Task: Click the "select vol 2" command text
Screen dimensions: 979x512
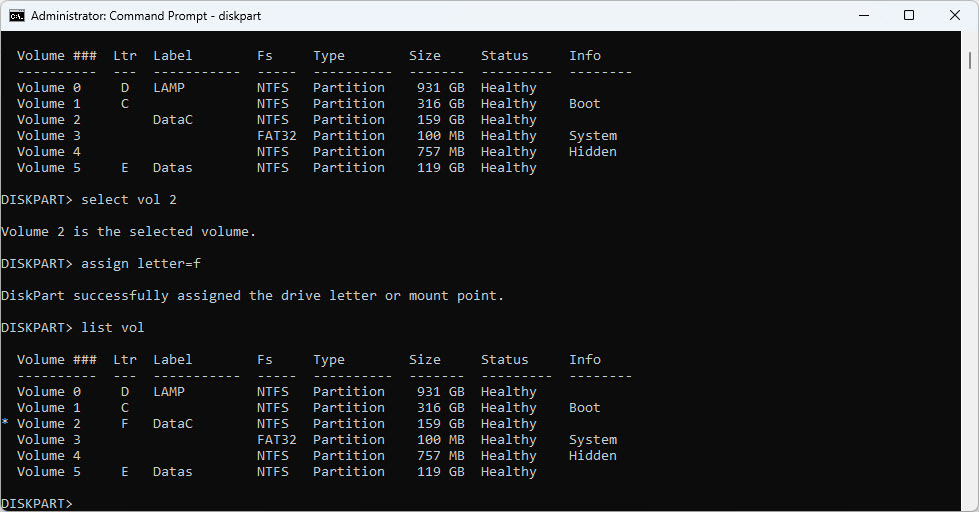Action: [x=129, y=200]
